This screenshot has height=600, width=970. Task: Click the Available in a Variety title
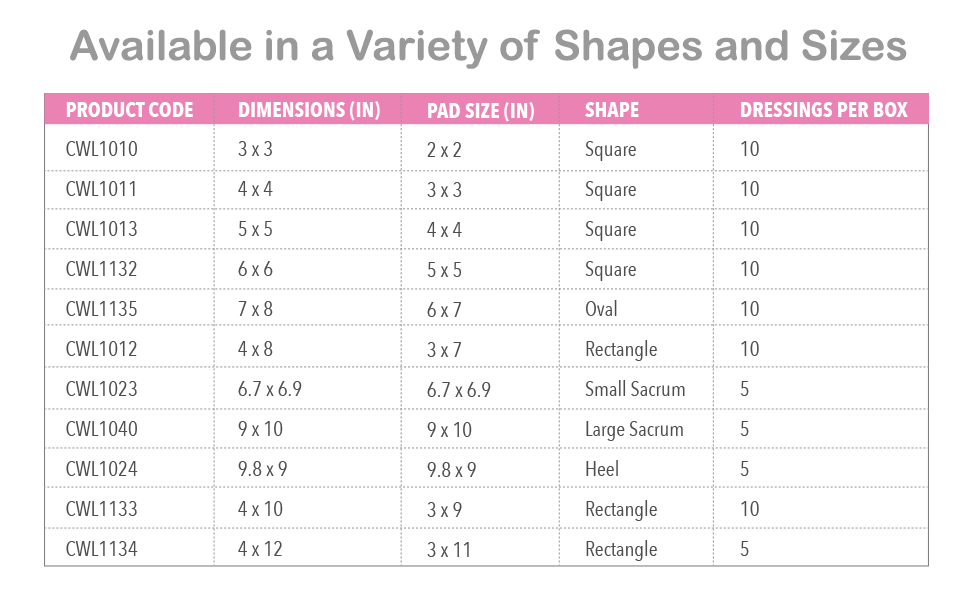pyautogui.click(x=488, y=46)
